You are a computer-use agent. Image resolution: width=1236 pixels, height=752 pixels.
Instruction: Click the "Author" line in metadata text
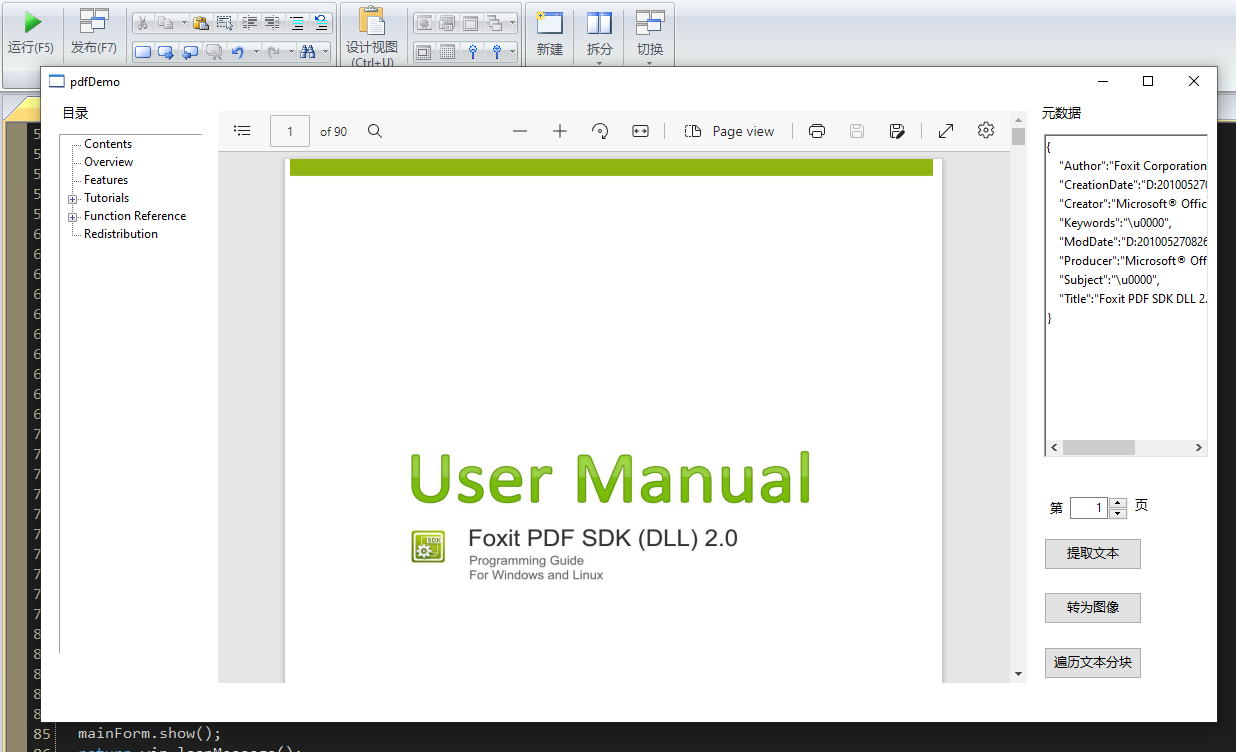pos(1133,166)
